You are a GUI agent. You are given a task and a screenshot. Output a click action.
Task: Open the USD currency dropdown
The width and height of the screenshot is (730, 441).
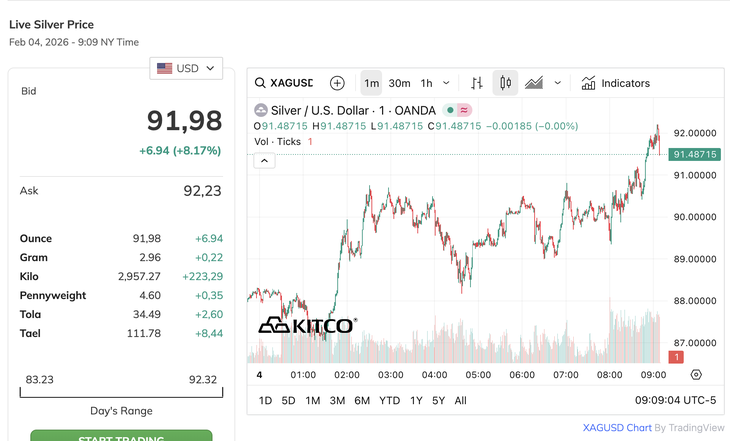click(x=186, y=68)
